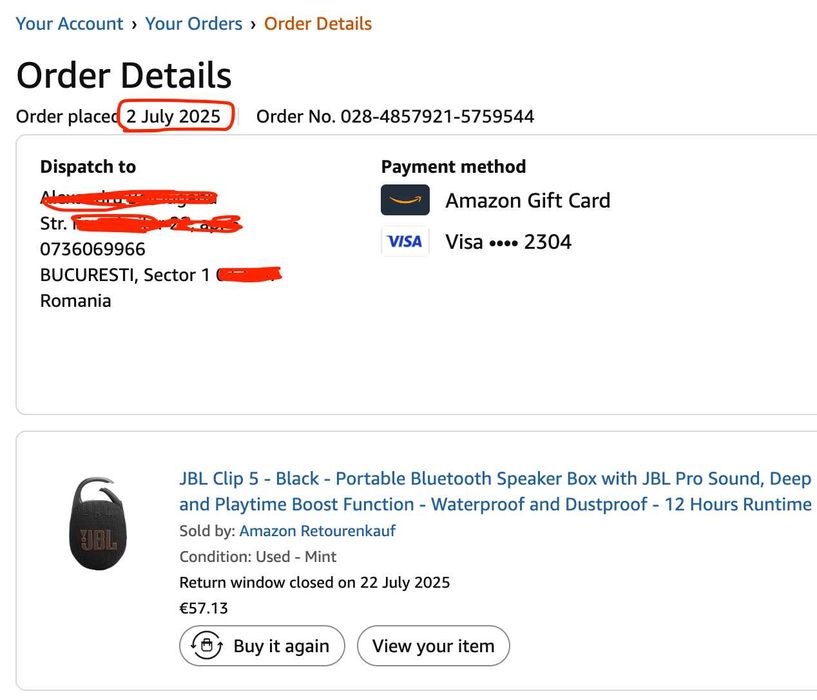Click the Buy it again button label
The width and height of the screenshot is (817, 700).
pyautogui.click(x=281, y=646)
